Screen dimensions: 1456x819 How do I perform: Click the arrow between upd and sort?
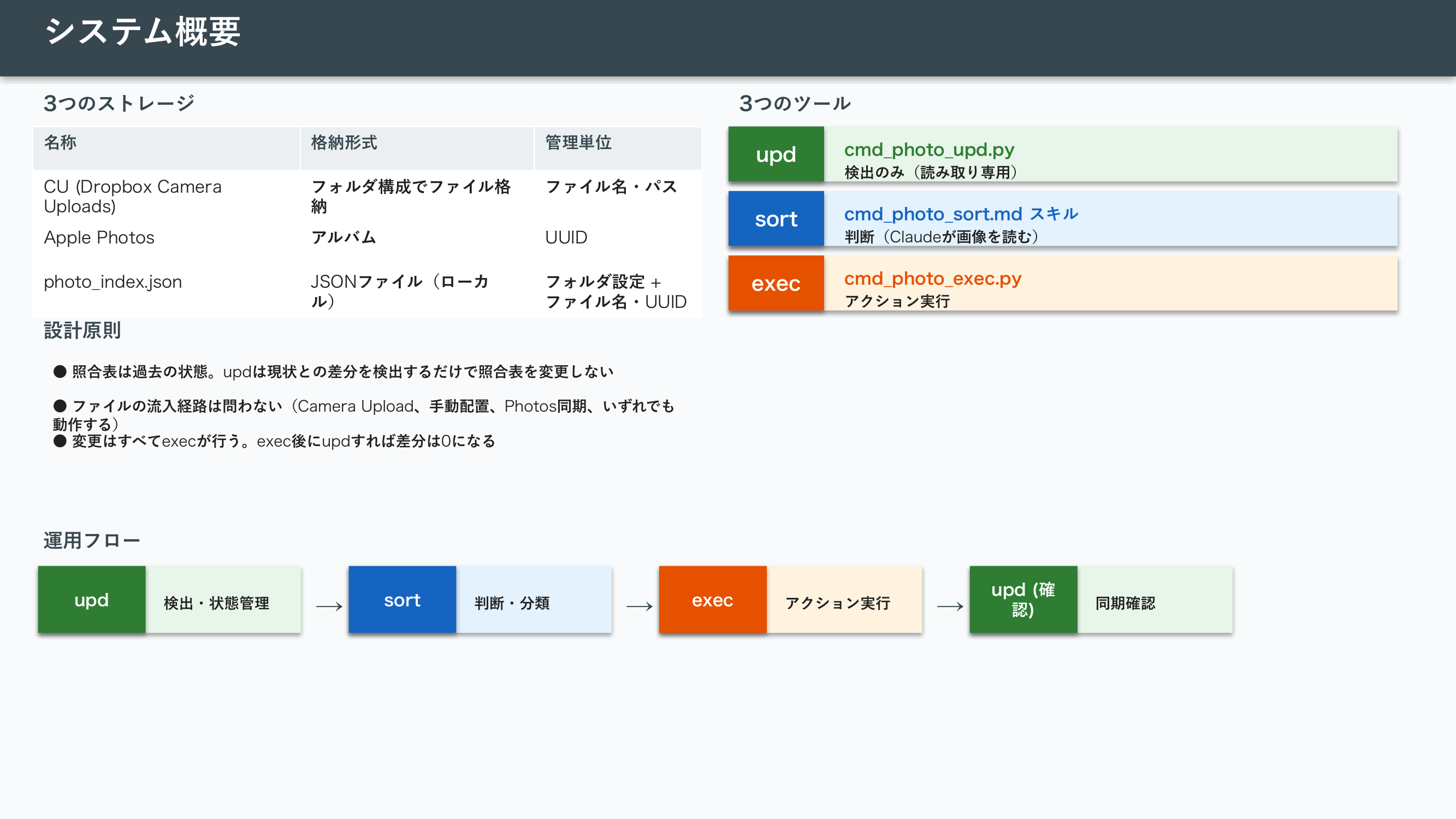coord(329,607)
